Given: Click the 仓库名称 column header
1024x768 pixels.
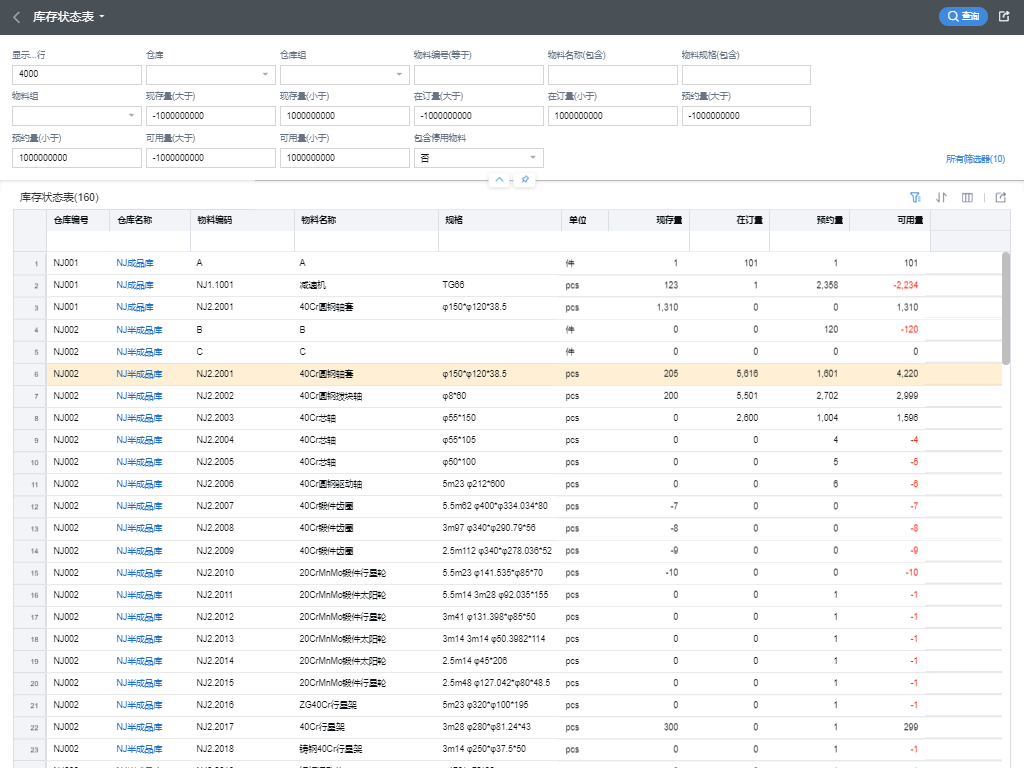Looking at the screenshot, I should (x=150, y=220).
